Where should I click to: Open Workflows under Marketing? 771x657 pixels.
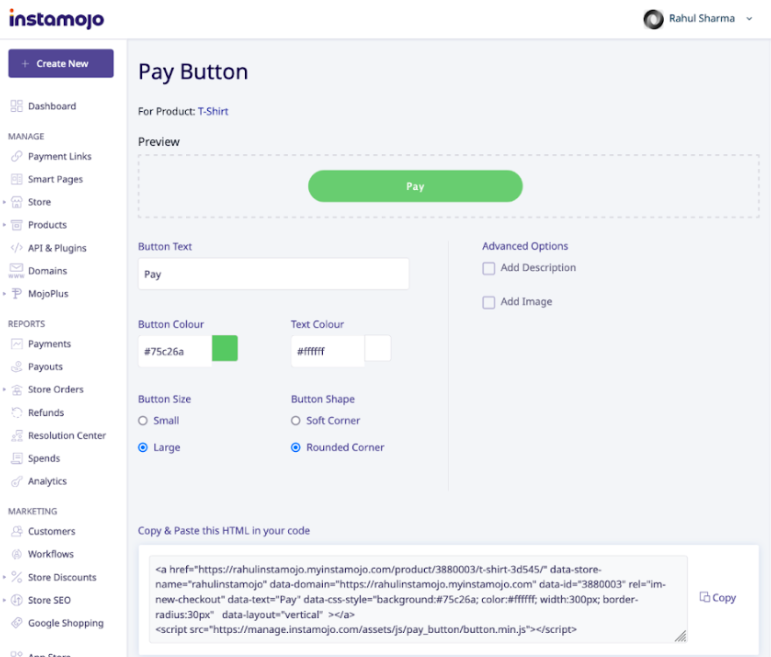(51, 554)
